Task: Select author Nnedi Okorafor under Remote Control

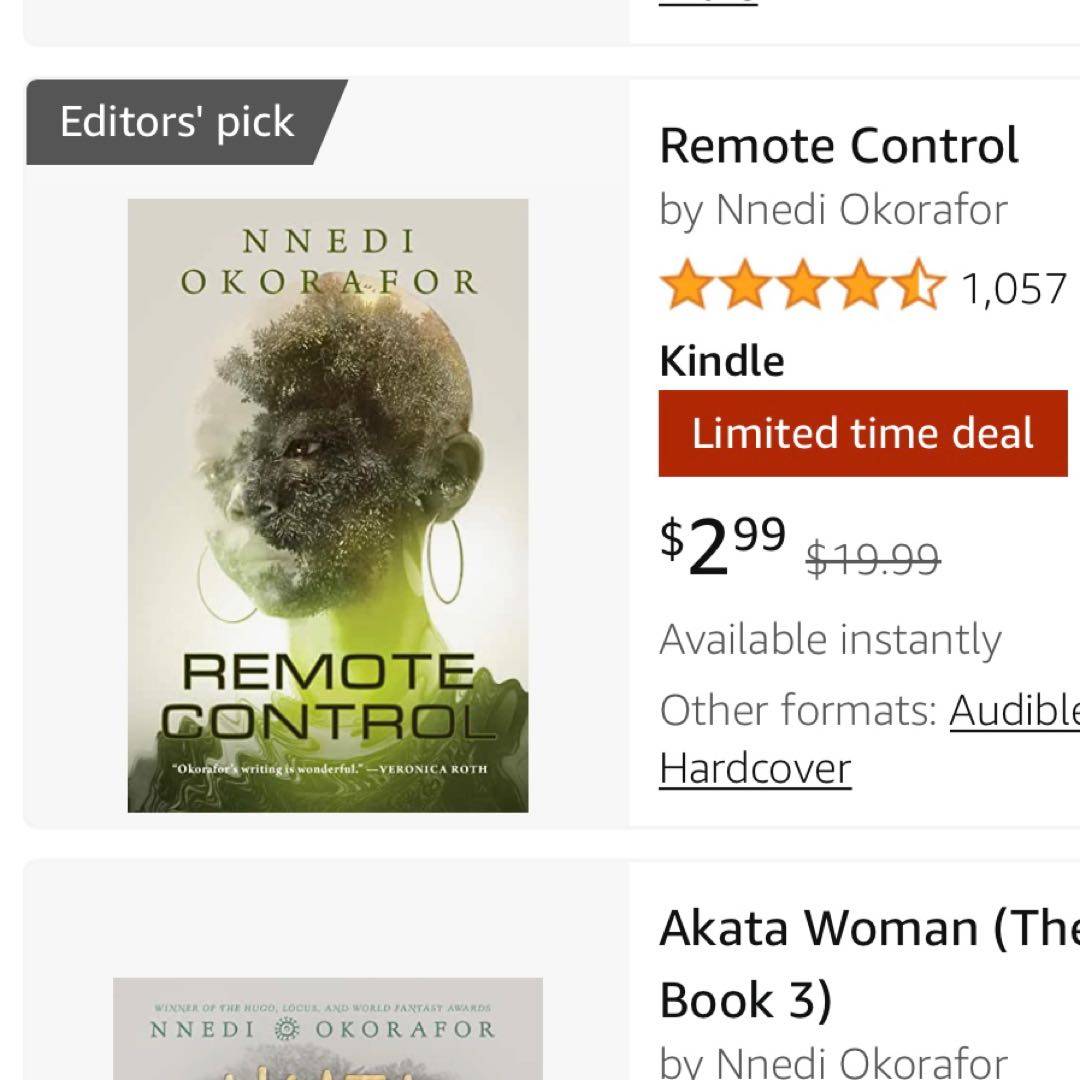Action: [x=861, y=210]
